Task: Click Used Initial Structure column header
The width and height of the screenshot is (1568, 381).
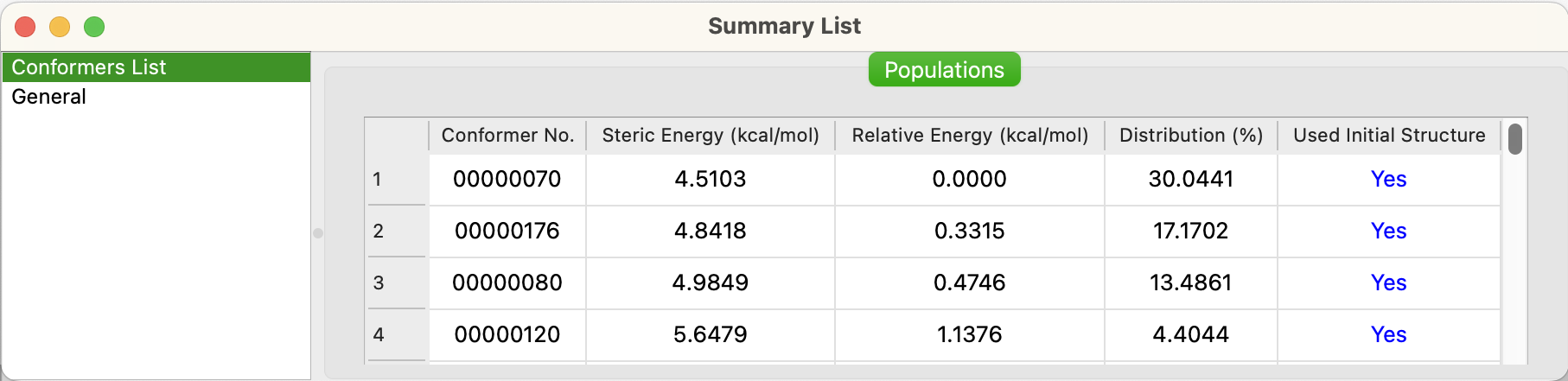Action: pyautogui.click(x=1388, y=136)
